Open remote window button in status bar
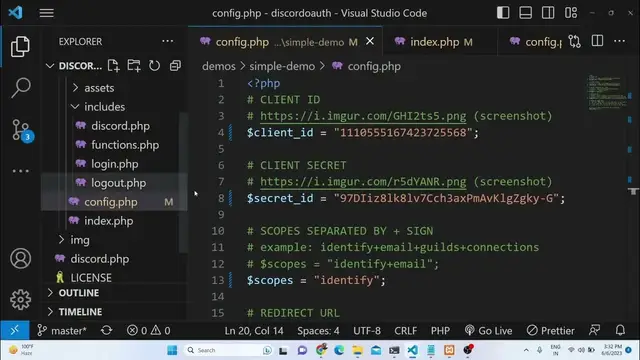 [x=15, y=330]
